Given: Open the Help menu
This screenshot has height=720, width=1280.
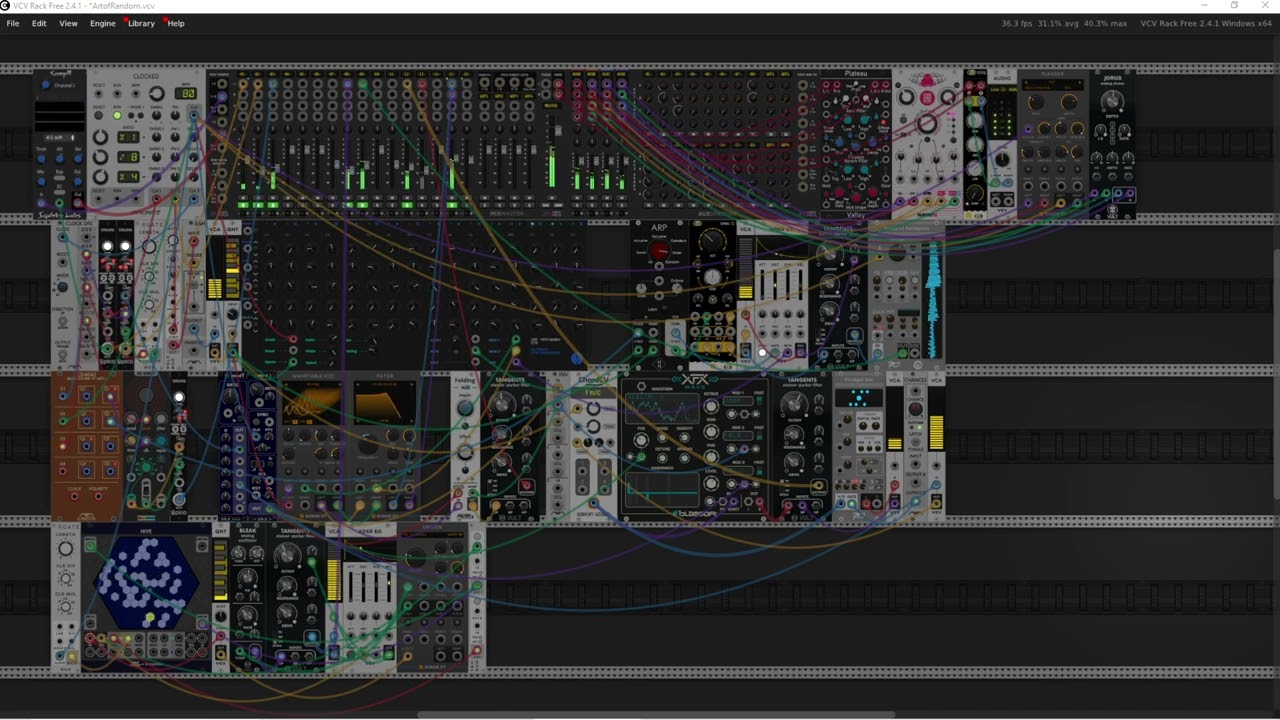Looking at the screenshot, I should 176,23.
